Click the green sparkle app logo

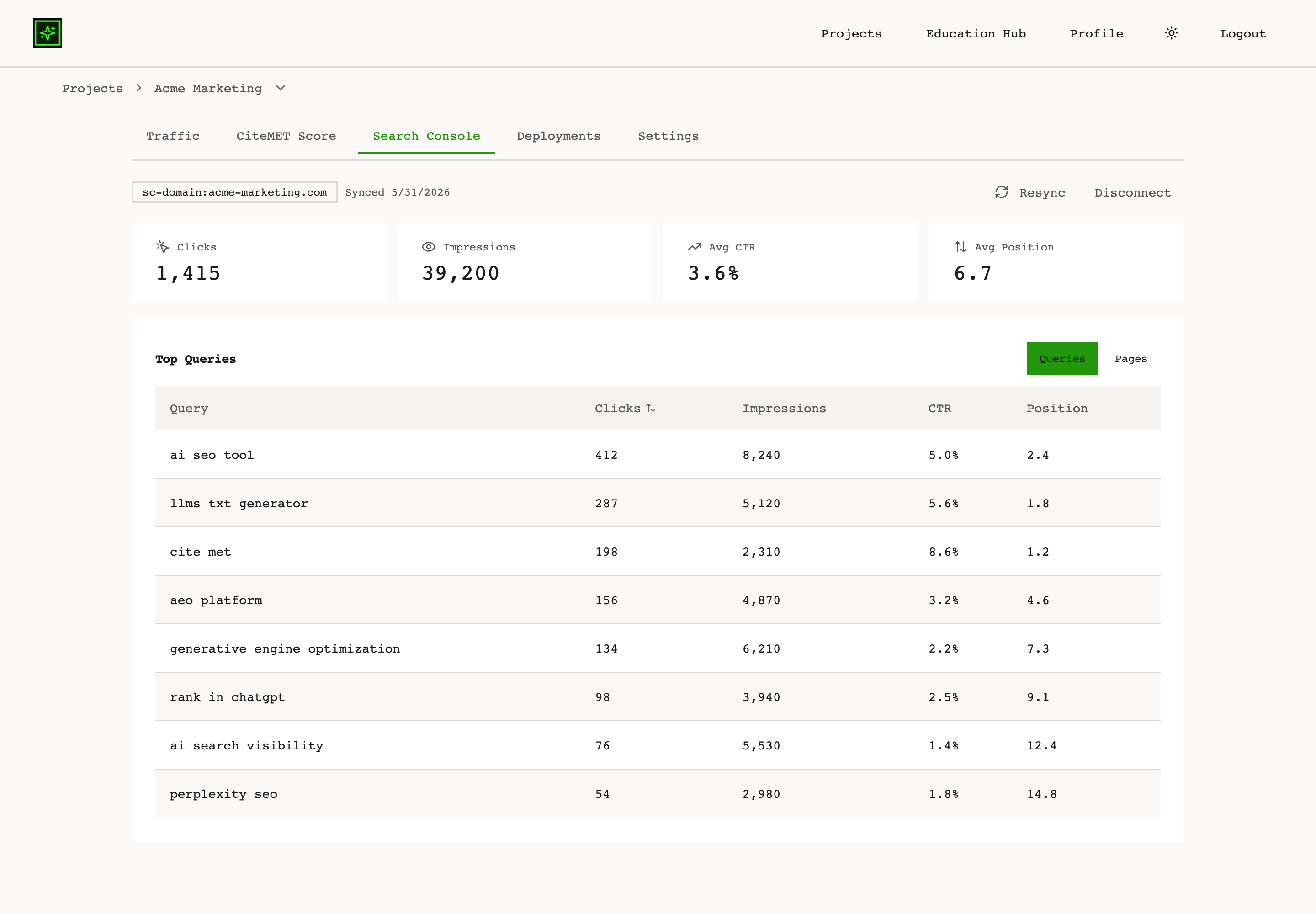pyautogui.click(x=48, y=32)
